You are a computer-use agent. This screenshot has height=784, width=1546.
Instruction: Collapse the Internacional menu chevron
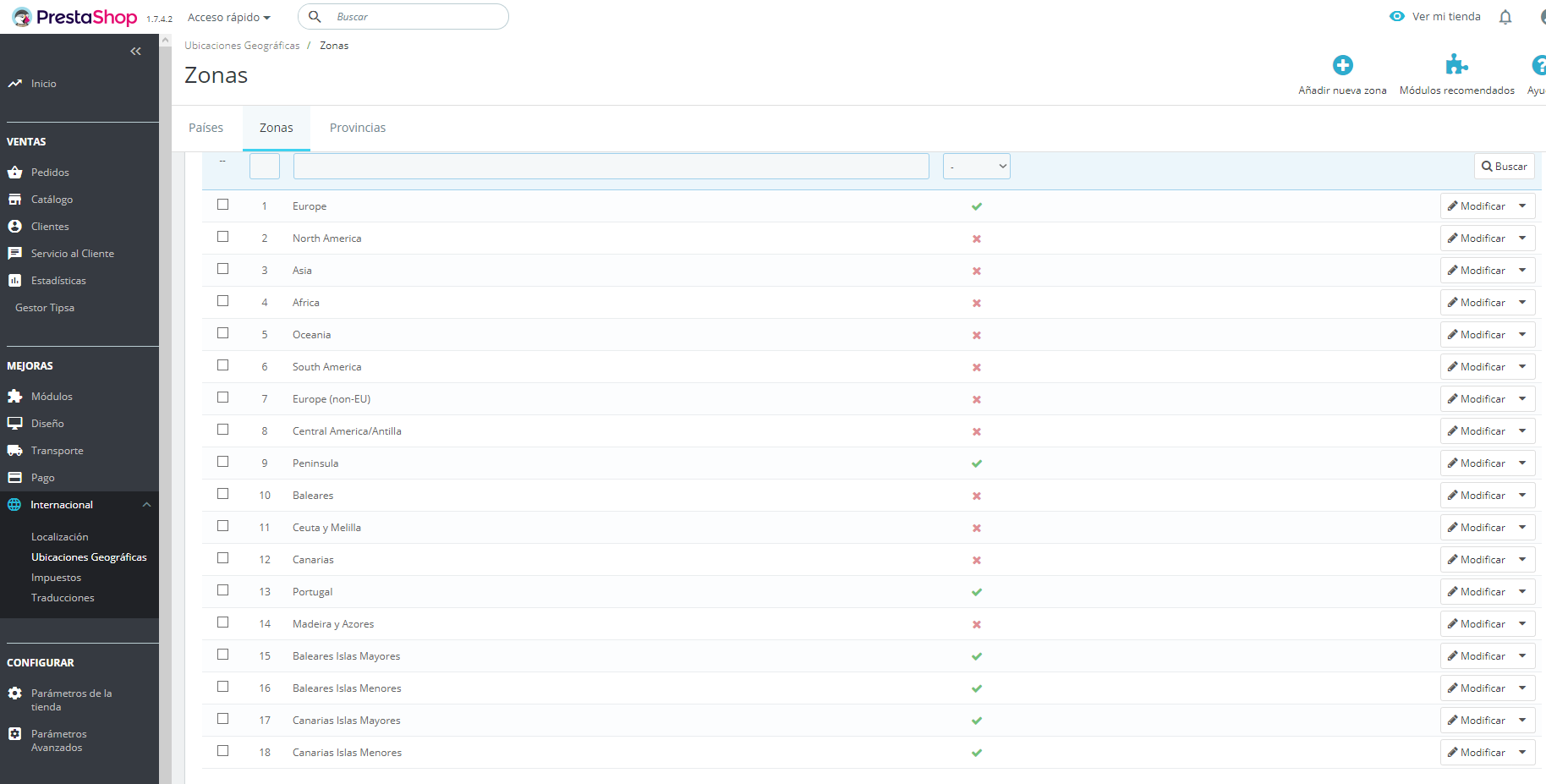point(147,505)
